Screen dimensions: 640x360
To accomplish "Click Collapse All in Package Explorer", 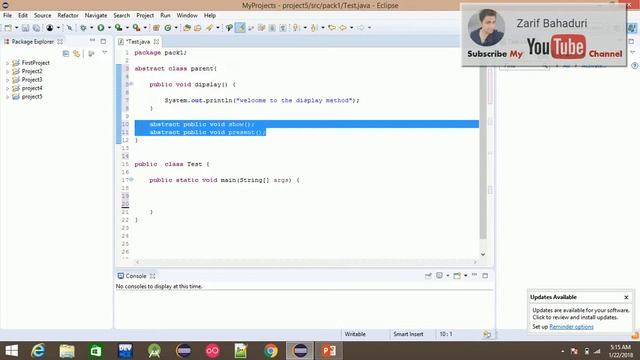I will (66, 53).
